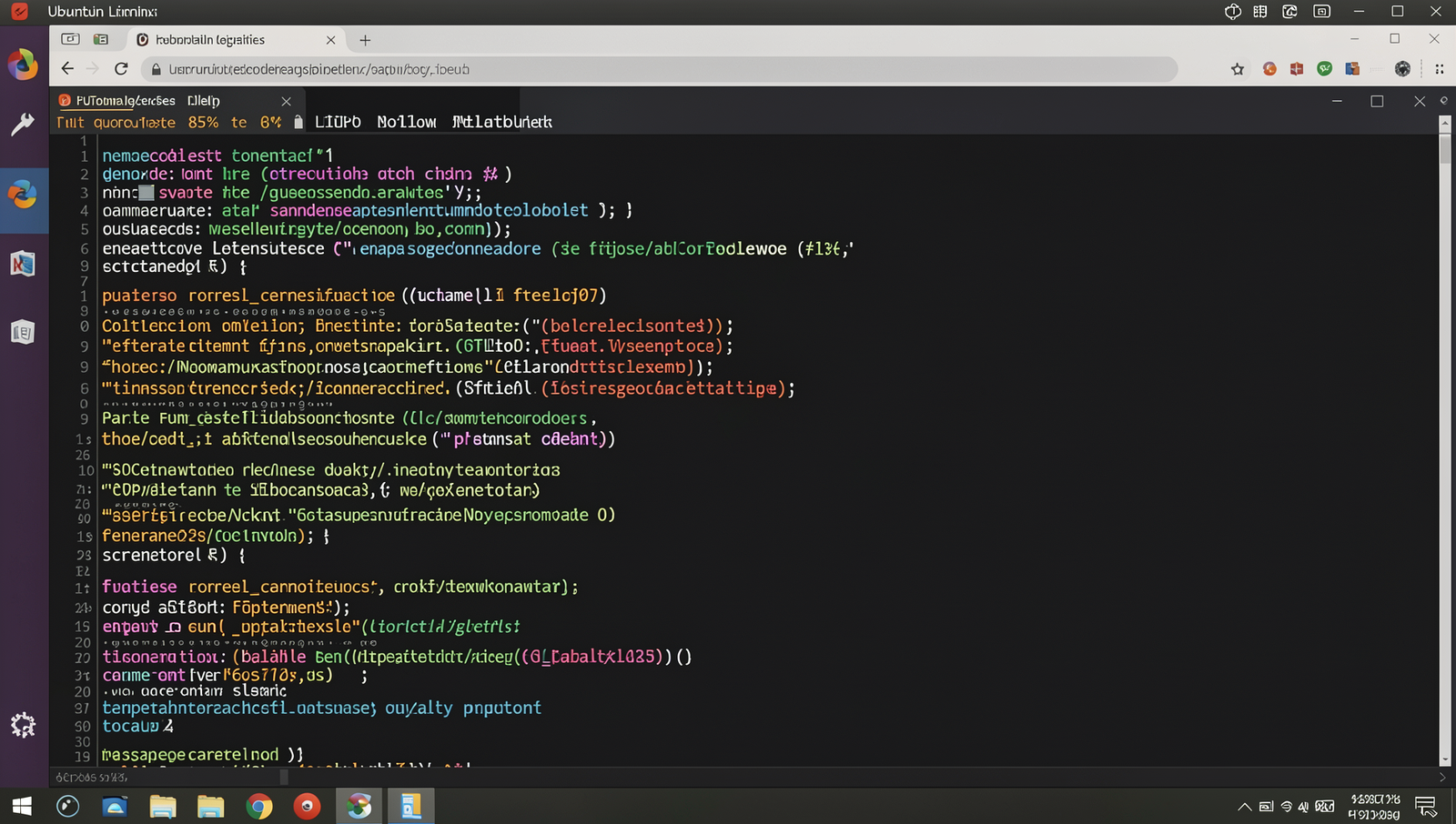Focus the browser address bar URL field
The width and height of the screenshot is (1456, 824).
point(660,69)
